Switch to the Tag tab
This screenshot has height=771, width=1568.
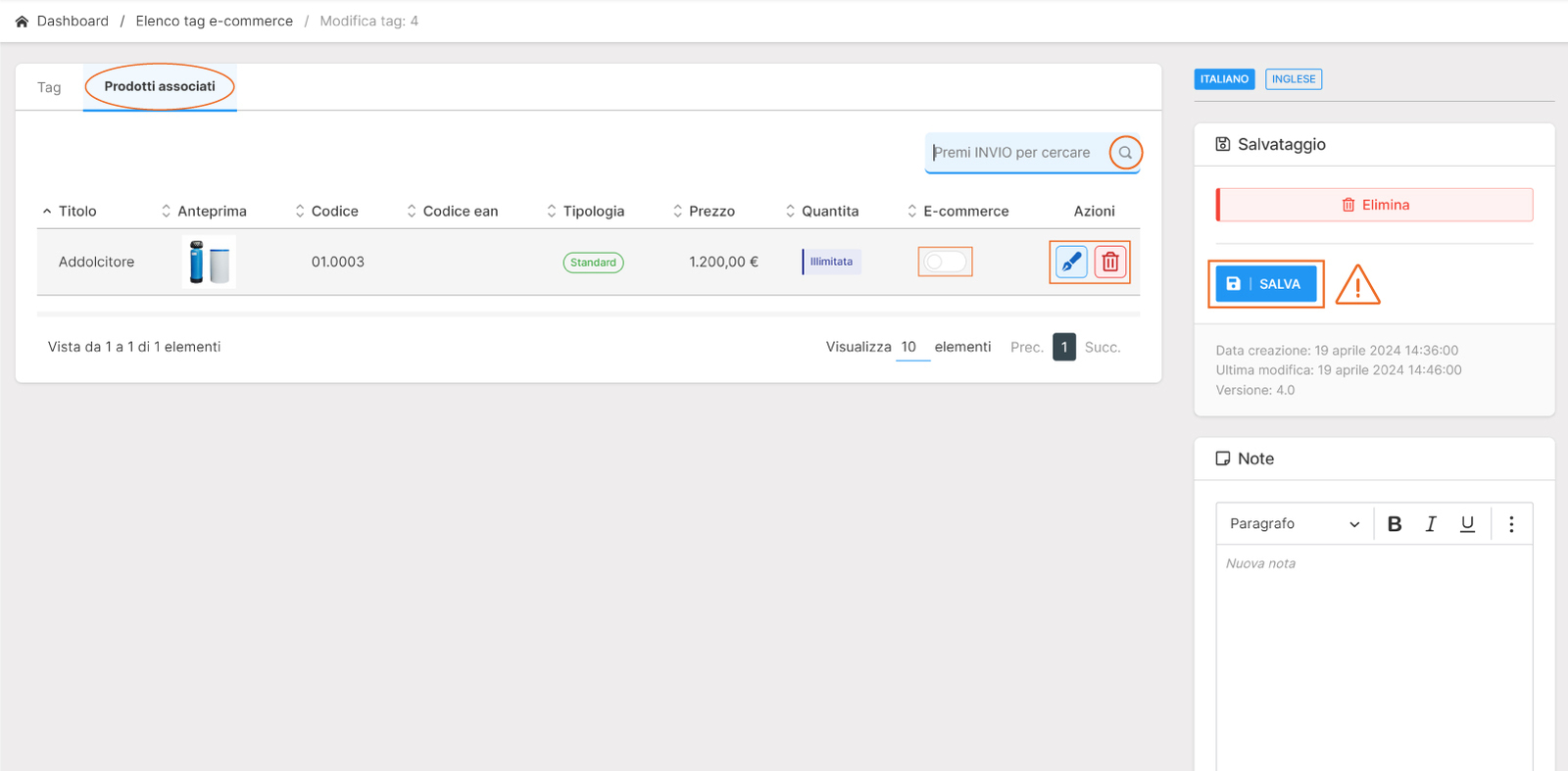coord(49,87)
